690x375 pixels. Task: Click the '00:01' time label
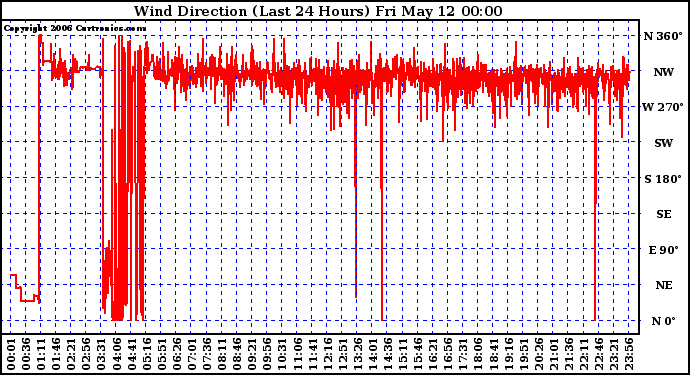11,355
